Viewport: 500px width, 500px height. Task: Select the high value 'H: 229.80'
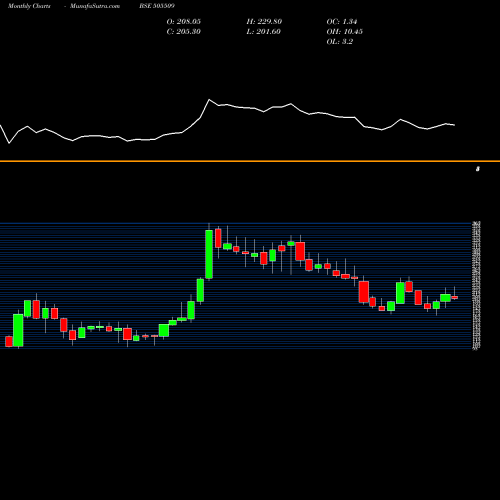point(264,22)
